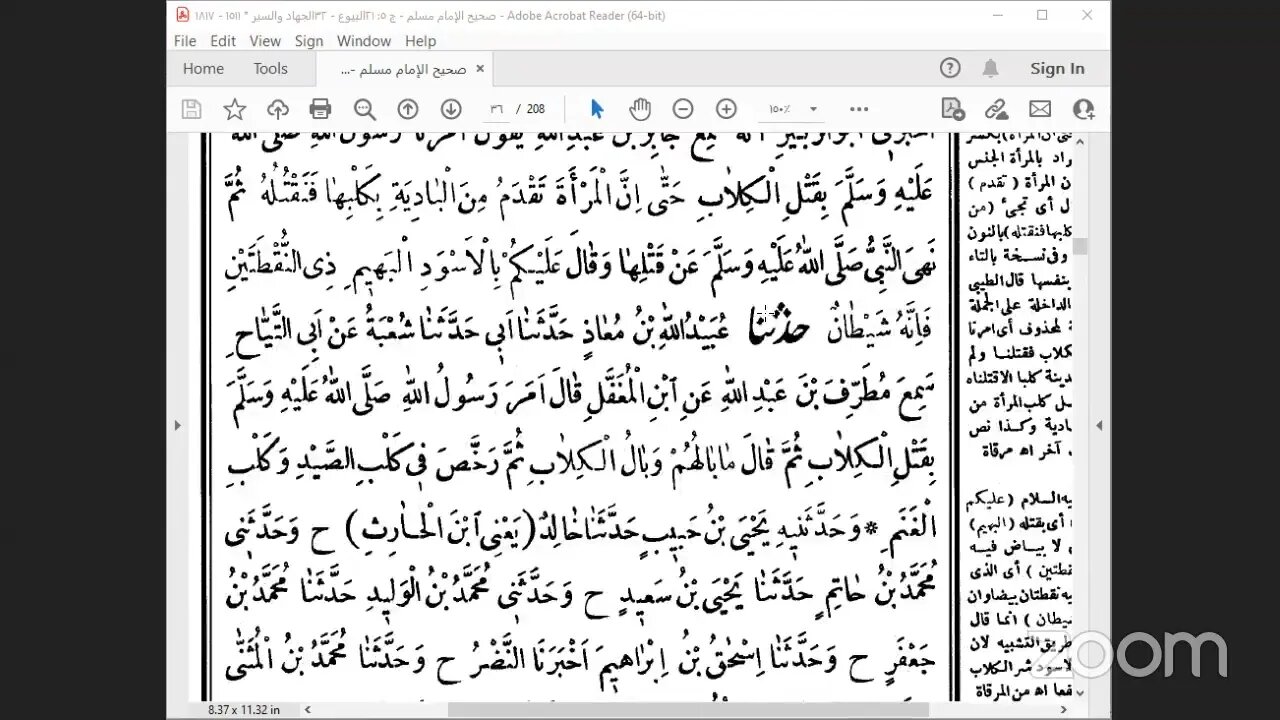This screenshot has width=1280, height=720.
Task: Open the find text magnifier
Action: [x=365, y=109]
